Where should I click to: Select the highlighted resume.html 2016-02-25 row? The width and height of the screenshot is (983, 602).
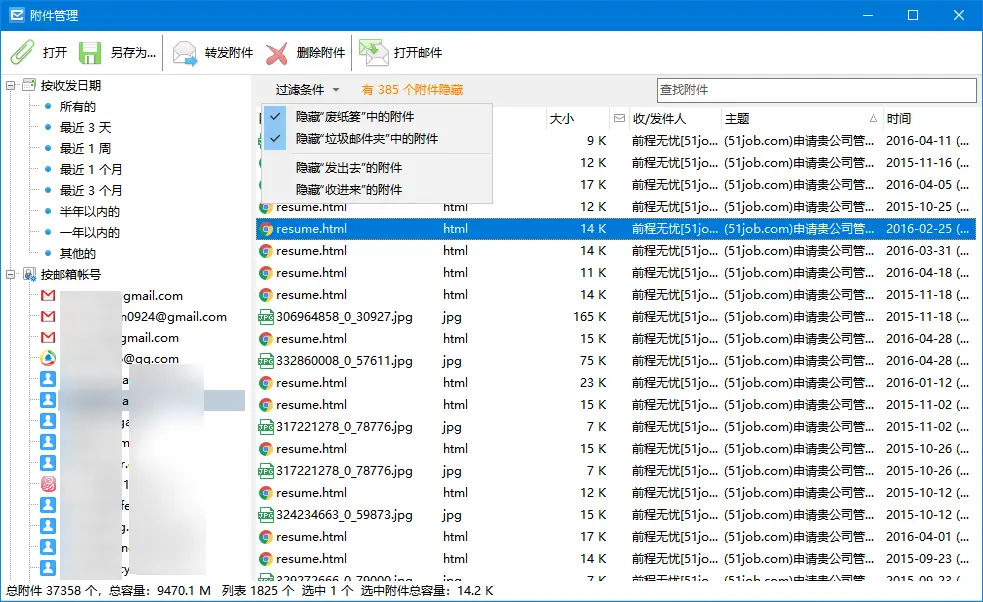point(616,229)
